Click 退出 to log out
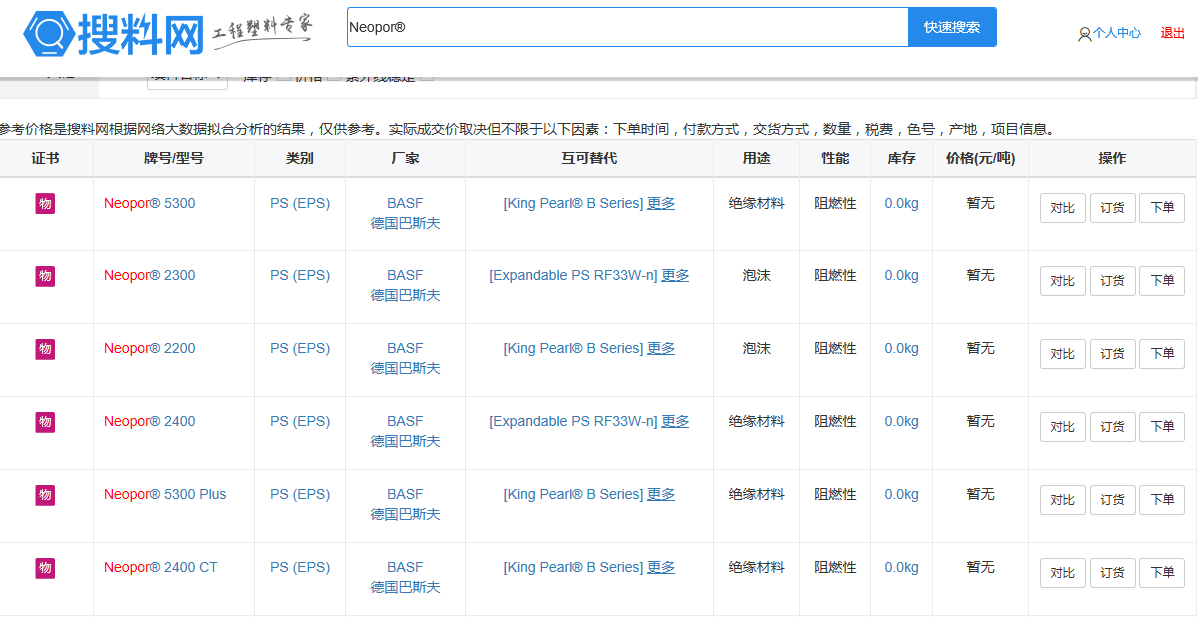The width and height of the screenshot is (1198, 617). 1172,33
